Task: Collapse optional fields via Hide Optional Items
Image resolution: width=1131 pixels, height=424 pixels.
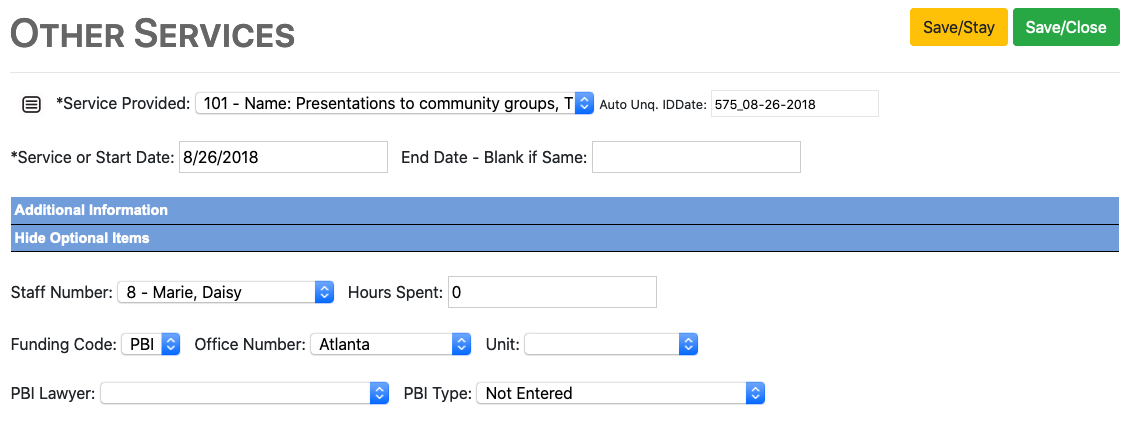Action: [82, 238]
